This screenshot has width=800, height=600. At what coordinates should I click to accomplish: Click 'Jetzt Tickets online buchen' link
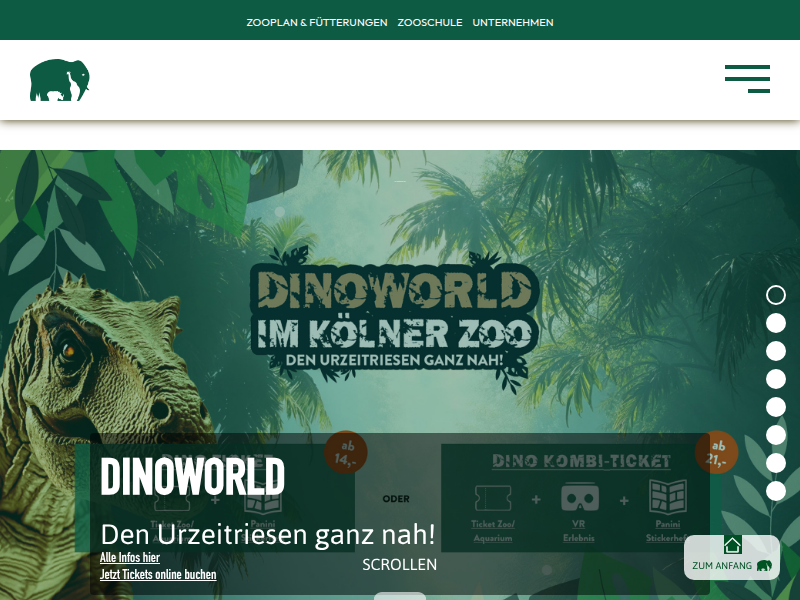(158, 574)
